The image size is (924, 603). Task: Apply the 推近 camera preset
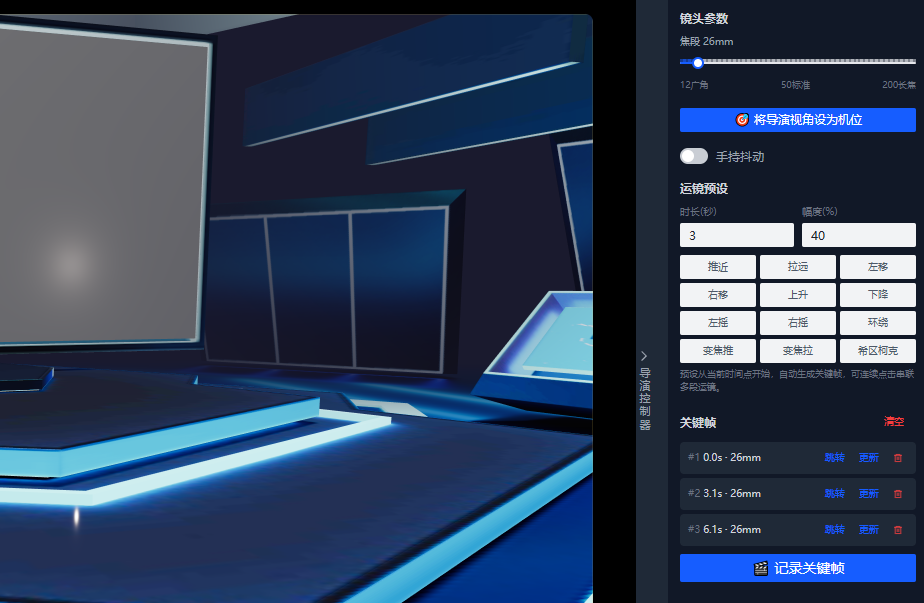coord(718,267)
